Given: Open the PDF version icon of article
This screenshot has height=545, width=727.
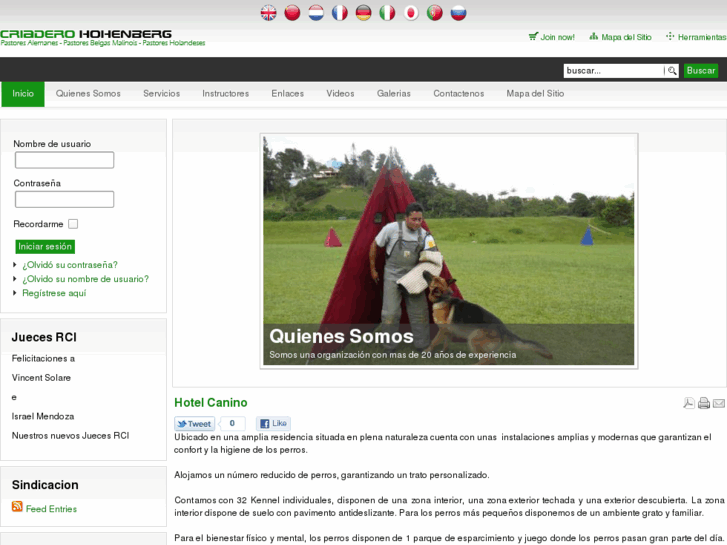Looking at the screenshot, I should [689, 403].
